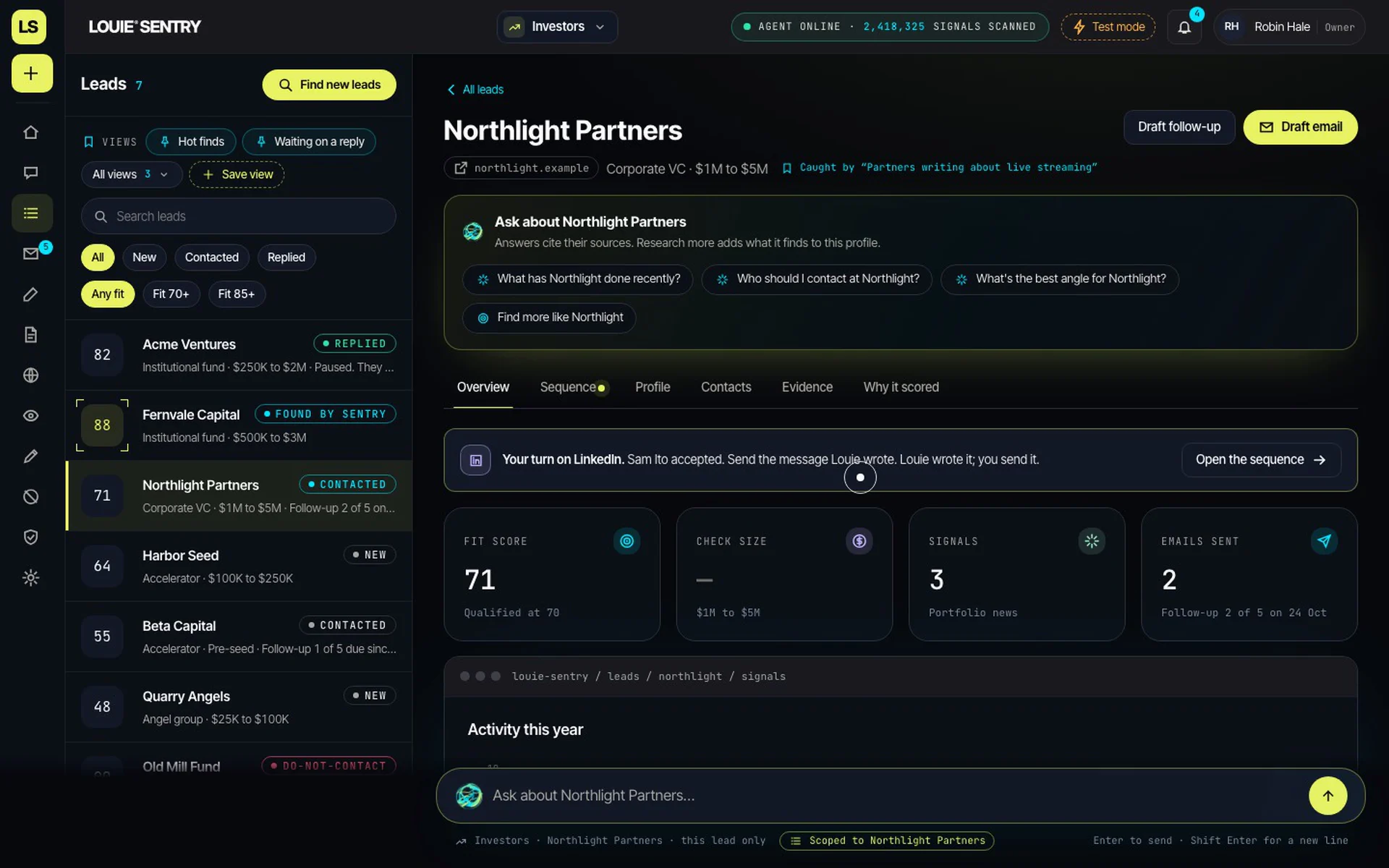Image resolution: width=1389 pixels, height=868 pixels.
Task: Open Robin Hale account menu
Action: click(x=1289, y=27)
